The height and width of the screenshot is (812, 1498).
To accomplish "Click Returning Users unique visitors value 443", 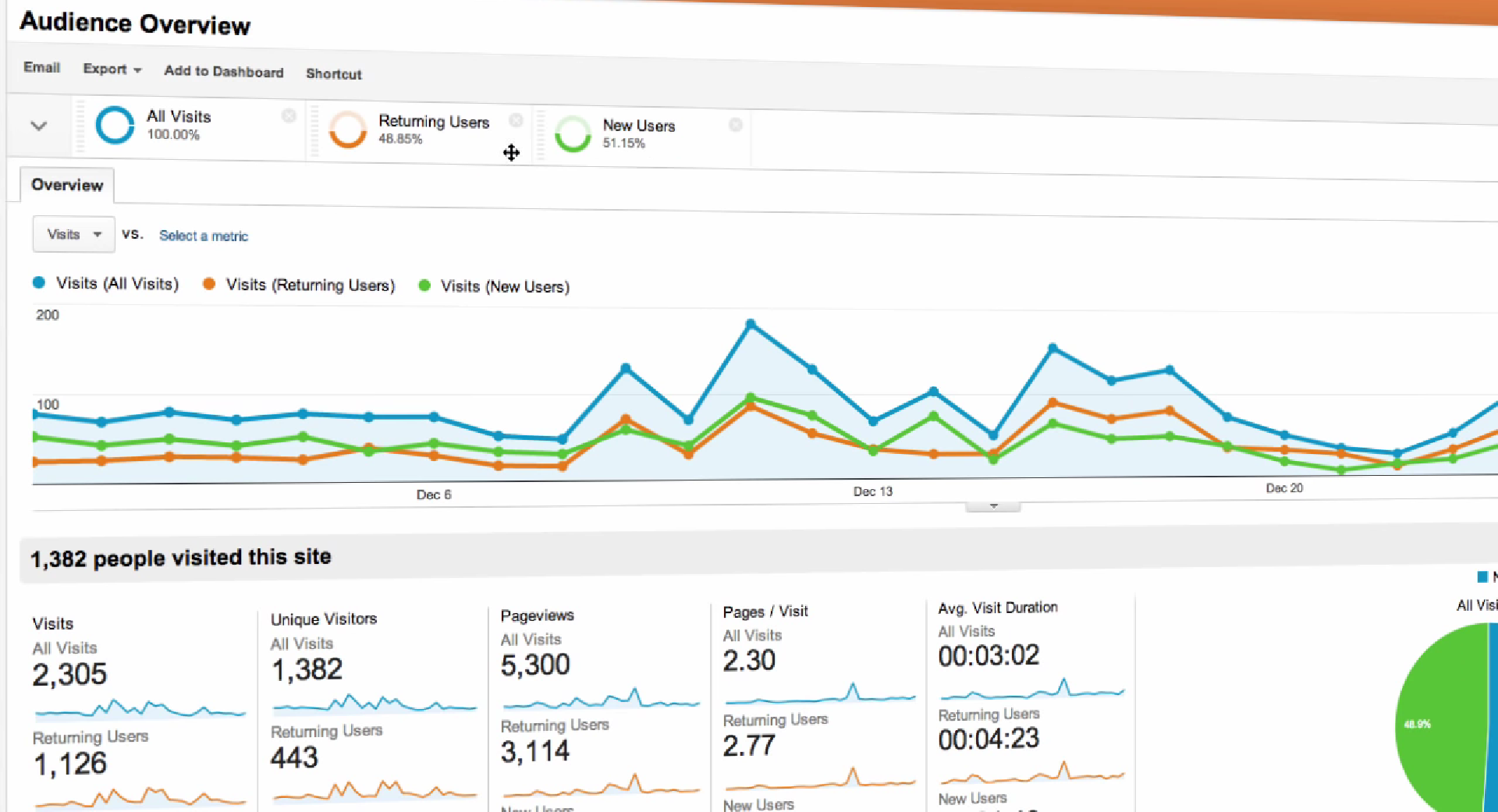I will pos(294,757).
